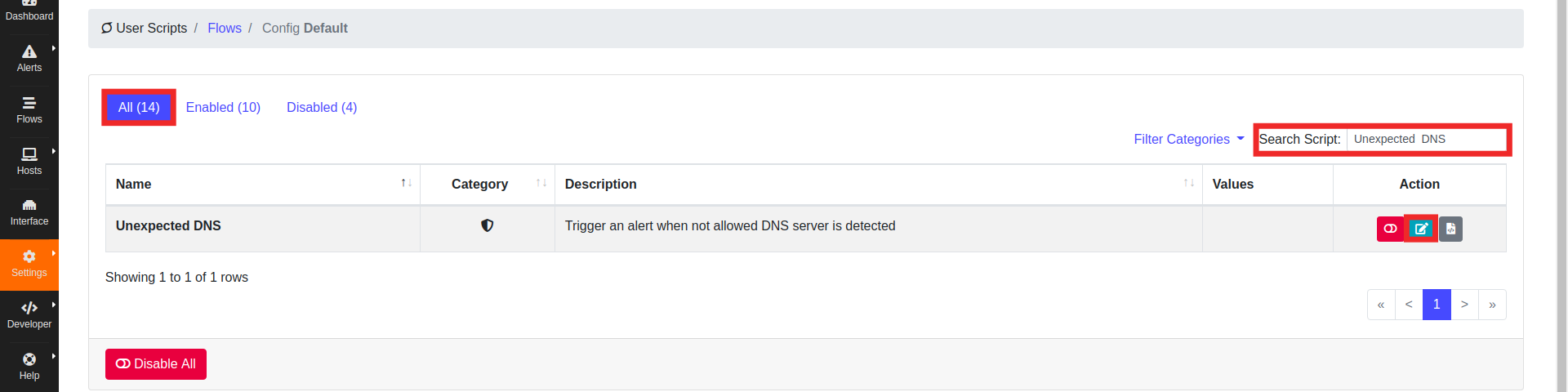1568x392 pixels.
Task: Toggle off the Unexpected DNS script
Action: (x=1390, y=229)
